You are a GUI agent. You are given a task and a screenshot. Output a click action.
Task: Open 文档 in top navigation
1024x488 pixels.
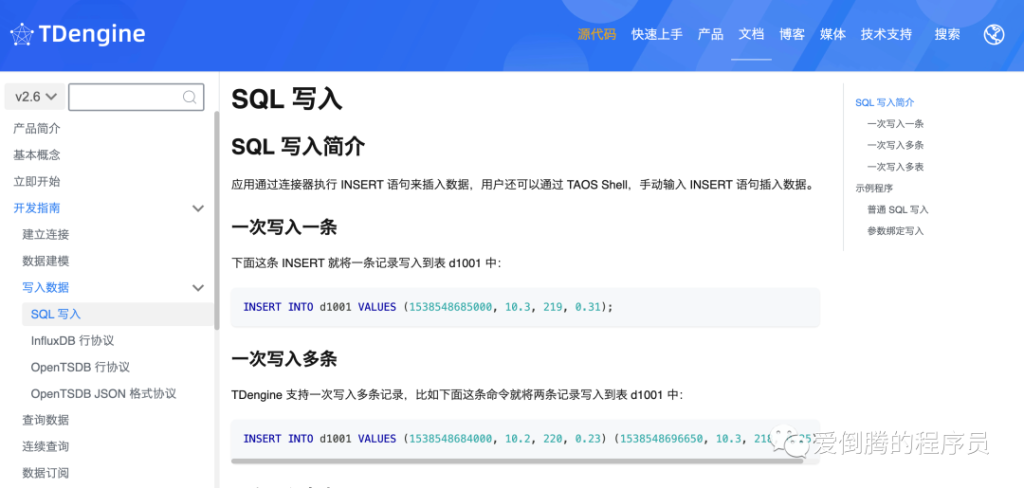click(x=751, y=35)
